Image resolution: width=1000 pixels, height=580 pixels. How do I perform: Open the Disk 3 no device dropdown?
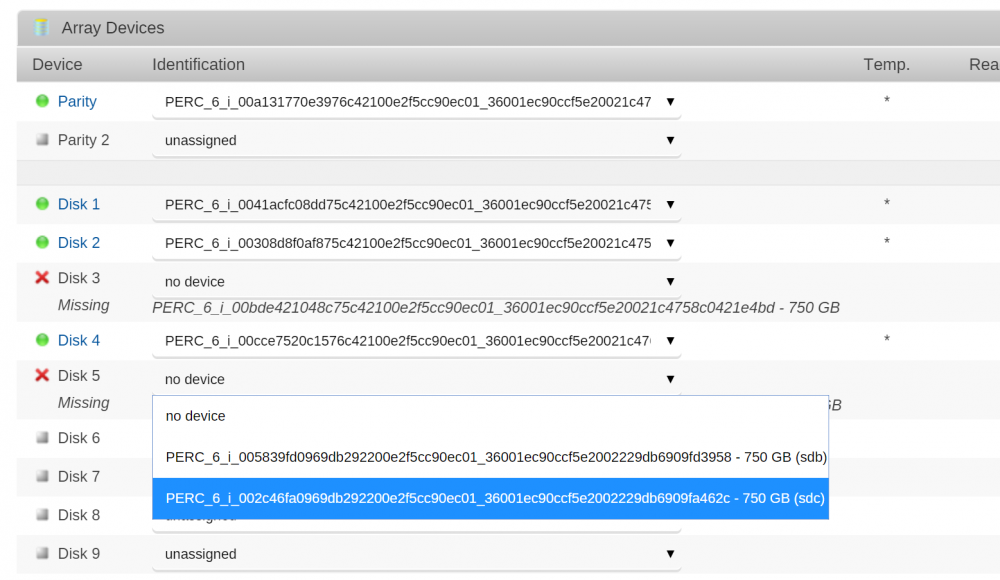pyautogui.click(x=416, y=281)
